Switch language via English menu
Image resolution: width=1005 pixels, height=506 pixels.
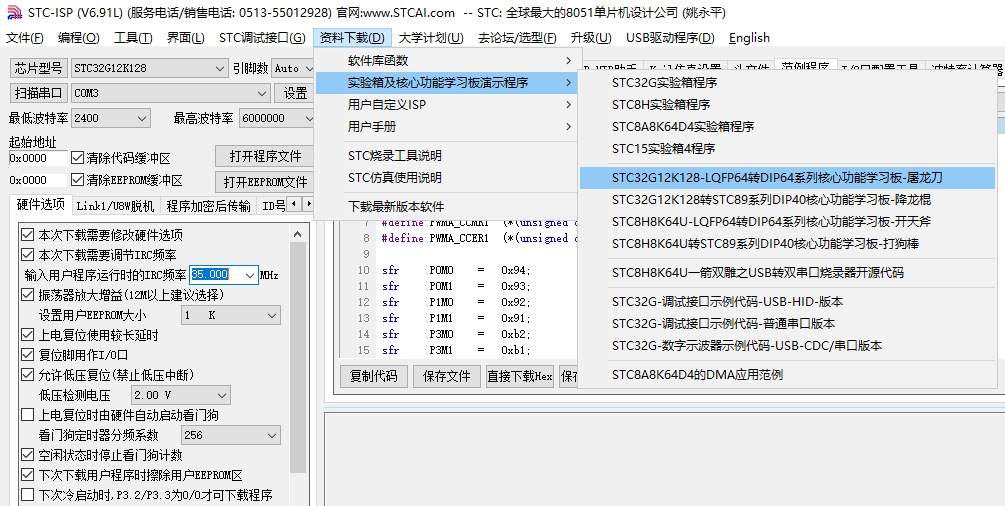[x=749, y=38]
